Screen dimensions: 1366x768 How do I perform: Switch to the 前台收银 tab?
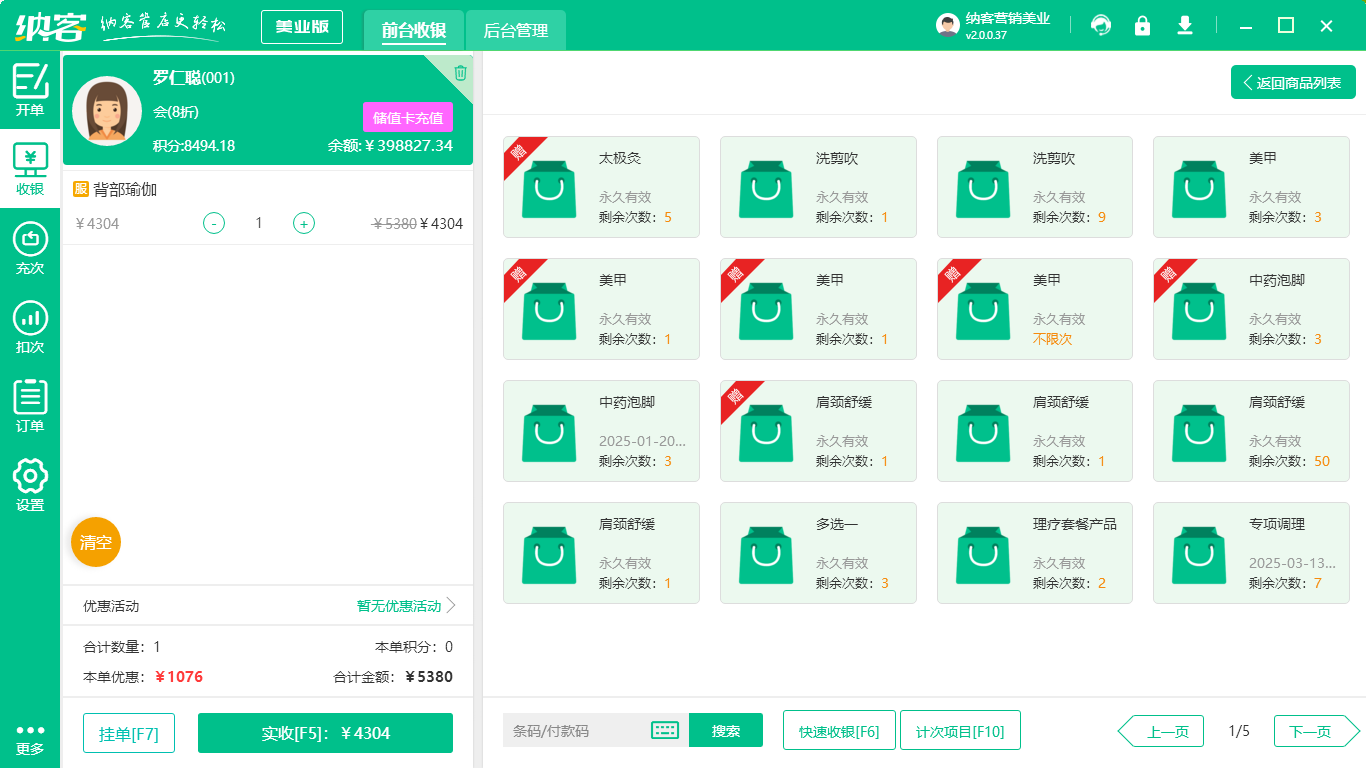tap(413, 31)
